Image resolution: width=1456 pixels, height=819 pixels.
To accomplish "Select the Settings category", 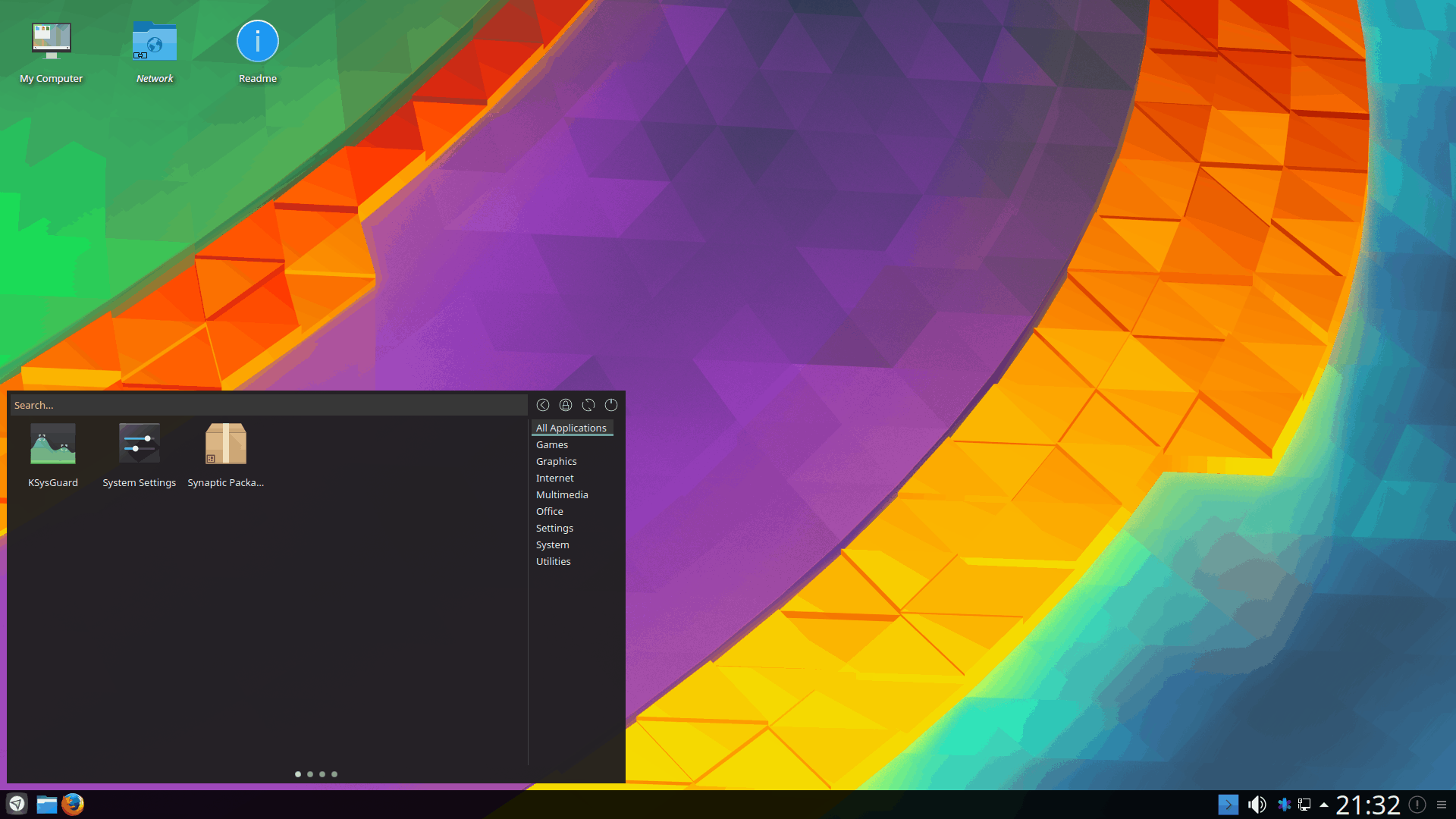I will (555, 528).
